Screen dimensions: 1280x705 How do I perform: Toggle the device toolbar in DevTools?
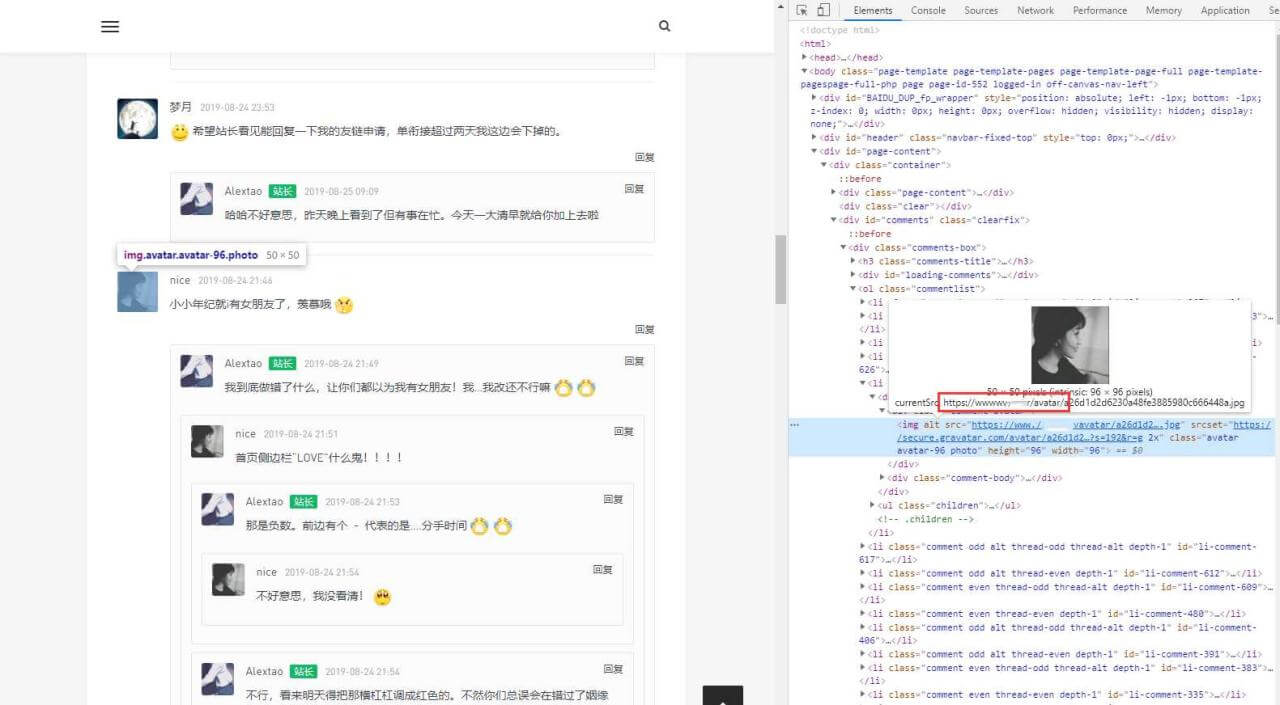[823, 10]
